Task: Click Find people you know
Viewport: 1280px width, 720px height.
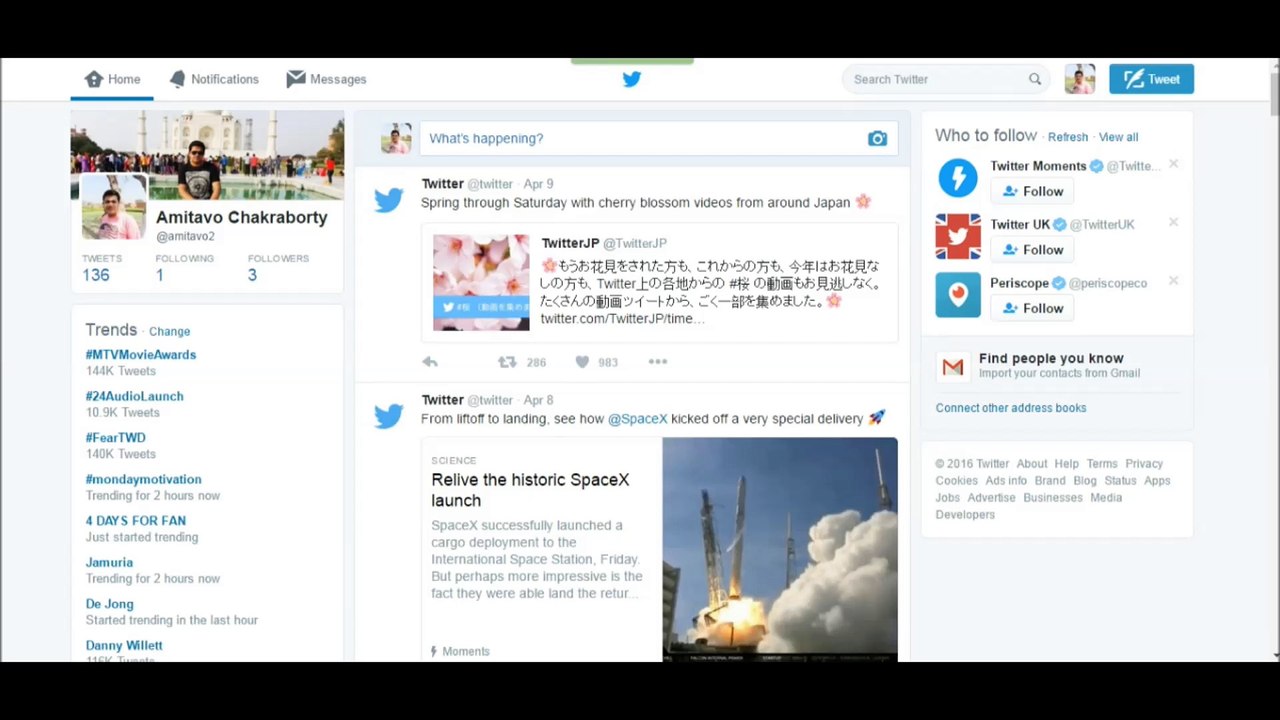Action: [1051, 358]
